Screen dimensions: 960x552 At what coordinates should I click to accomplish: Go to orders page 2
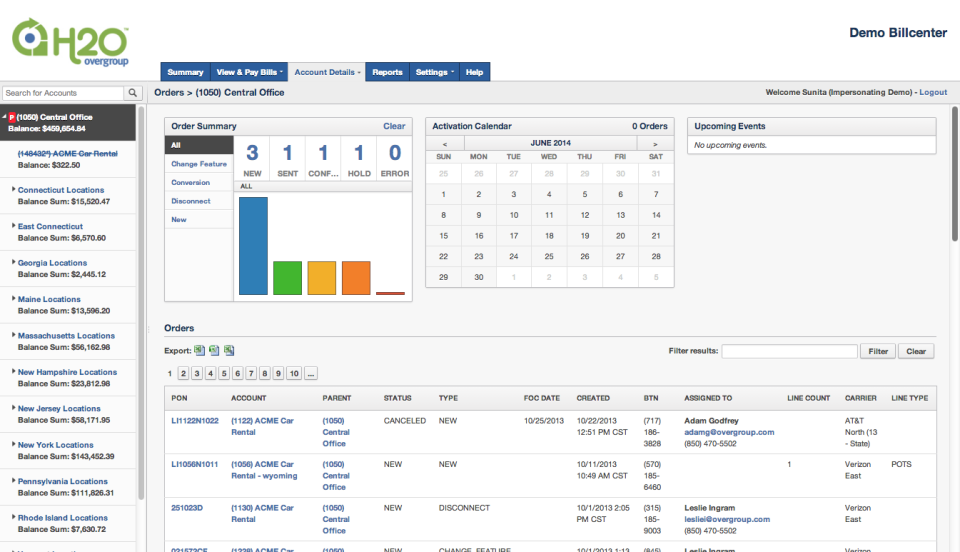coord(183,373)
